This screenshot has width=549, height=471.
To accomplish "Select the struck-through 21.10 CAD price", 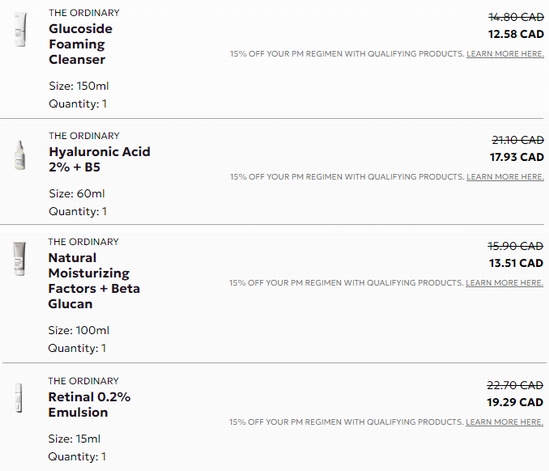I will point(517,140).
